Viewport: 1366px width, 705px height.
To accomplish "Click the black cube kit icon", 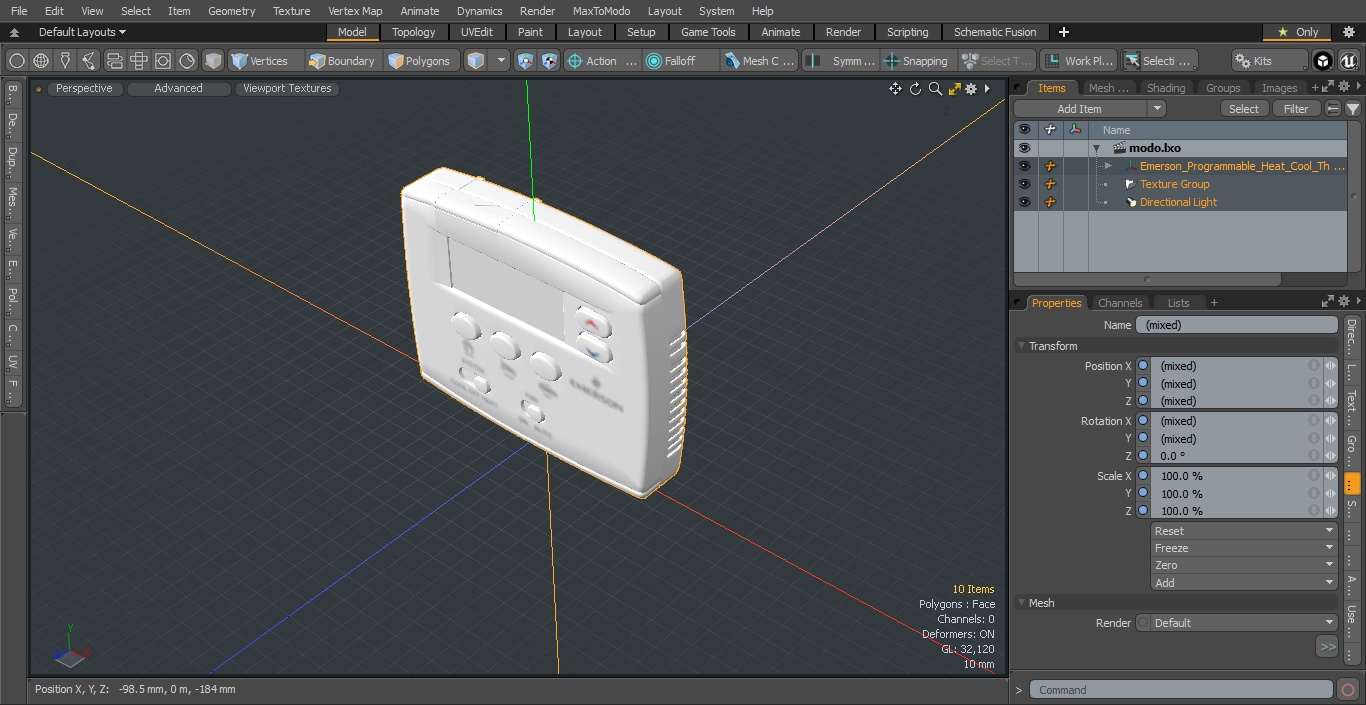I will click(1323, 61).
